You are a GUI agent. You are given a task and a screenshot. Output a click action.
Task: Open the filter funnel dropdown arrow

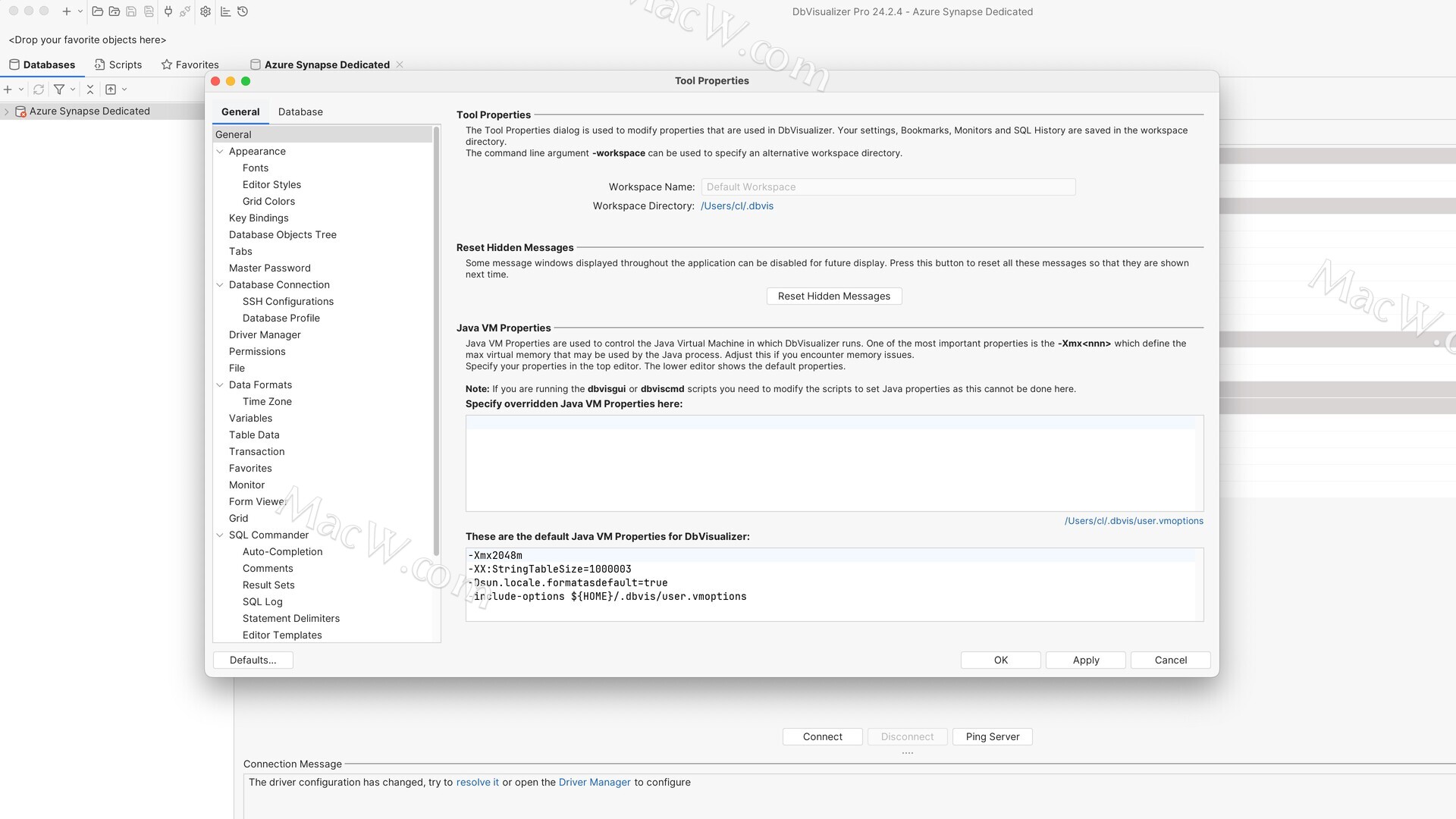(x=73, y=89)
